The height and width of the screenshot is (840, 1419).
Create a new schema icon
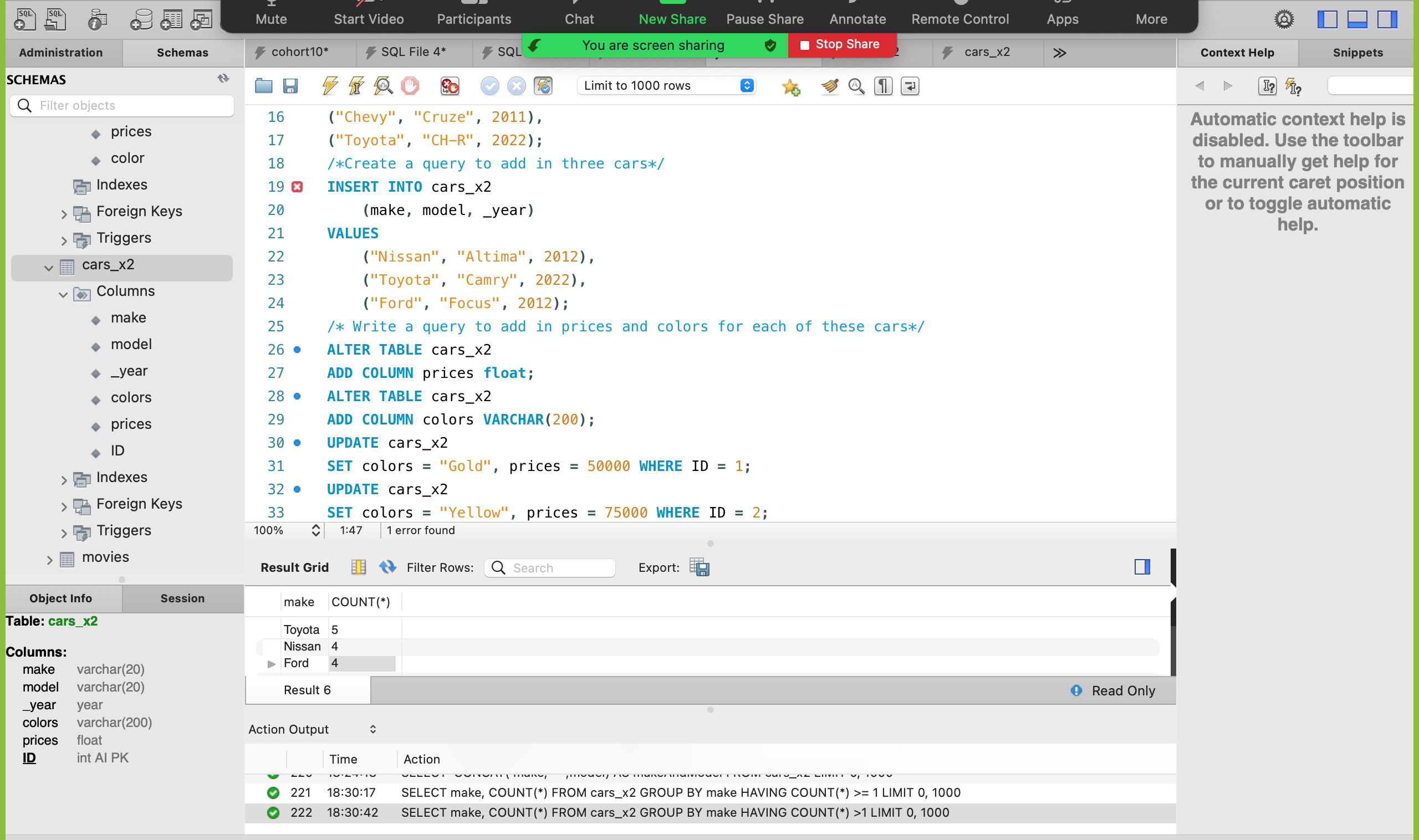point(141,20)
